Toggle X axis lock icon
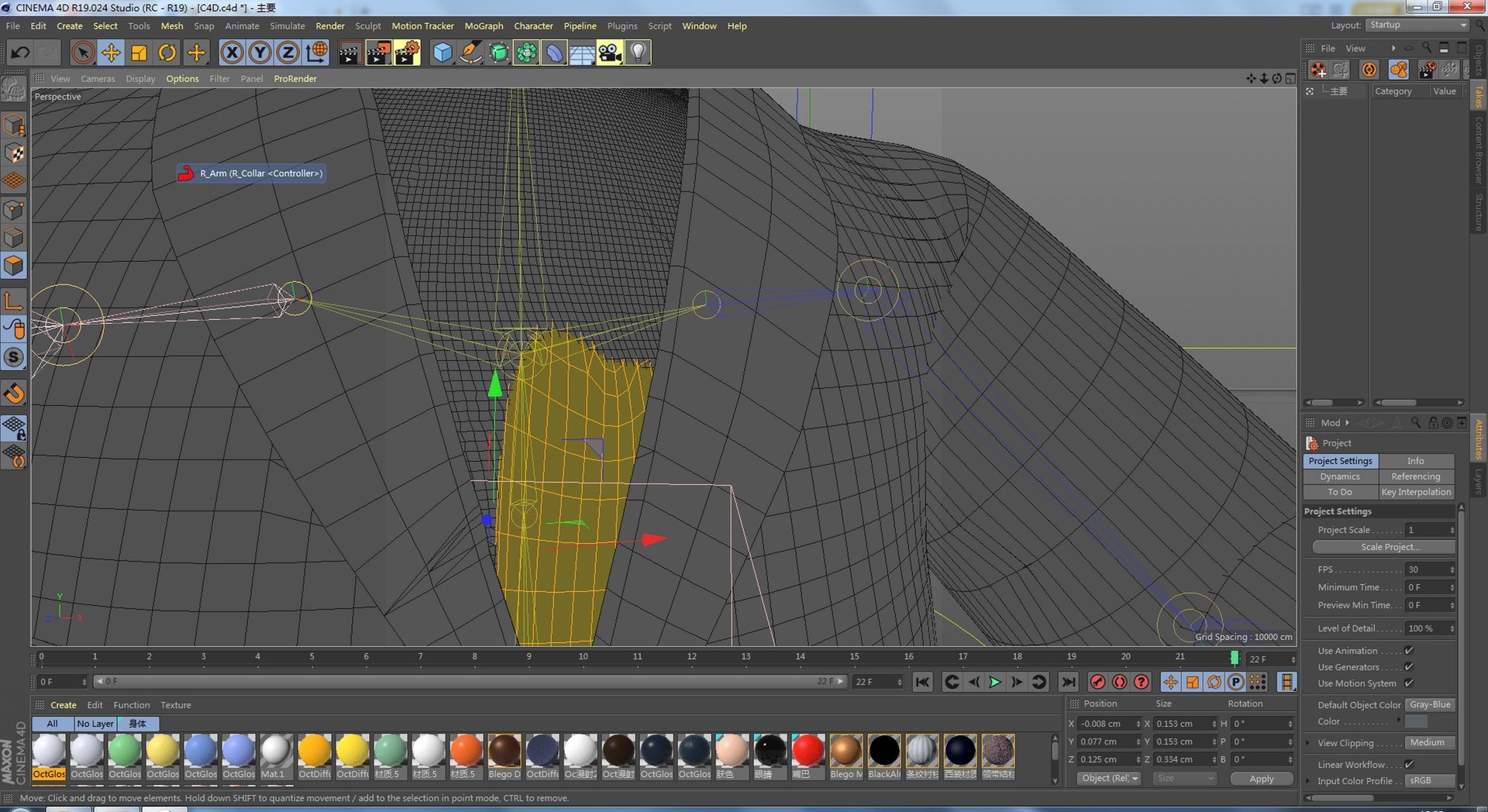The width and height of the screenshot is (1488, 812). coord(232,53)
